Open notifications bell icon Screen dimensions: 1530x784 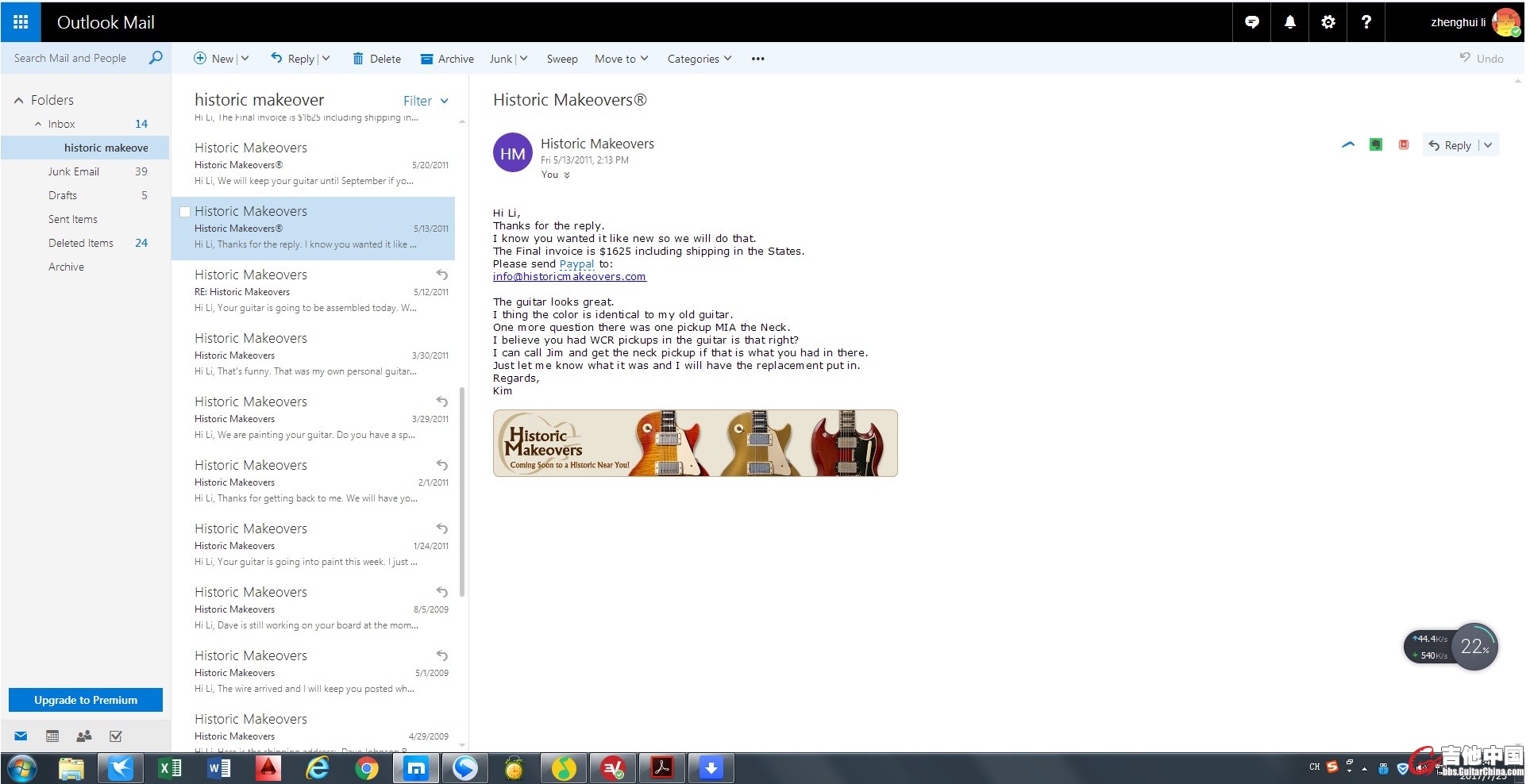click(x=1290, y=22)
